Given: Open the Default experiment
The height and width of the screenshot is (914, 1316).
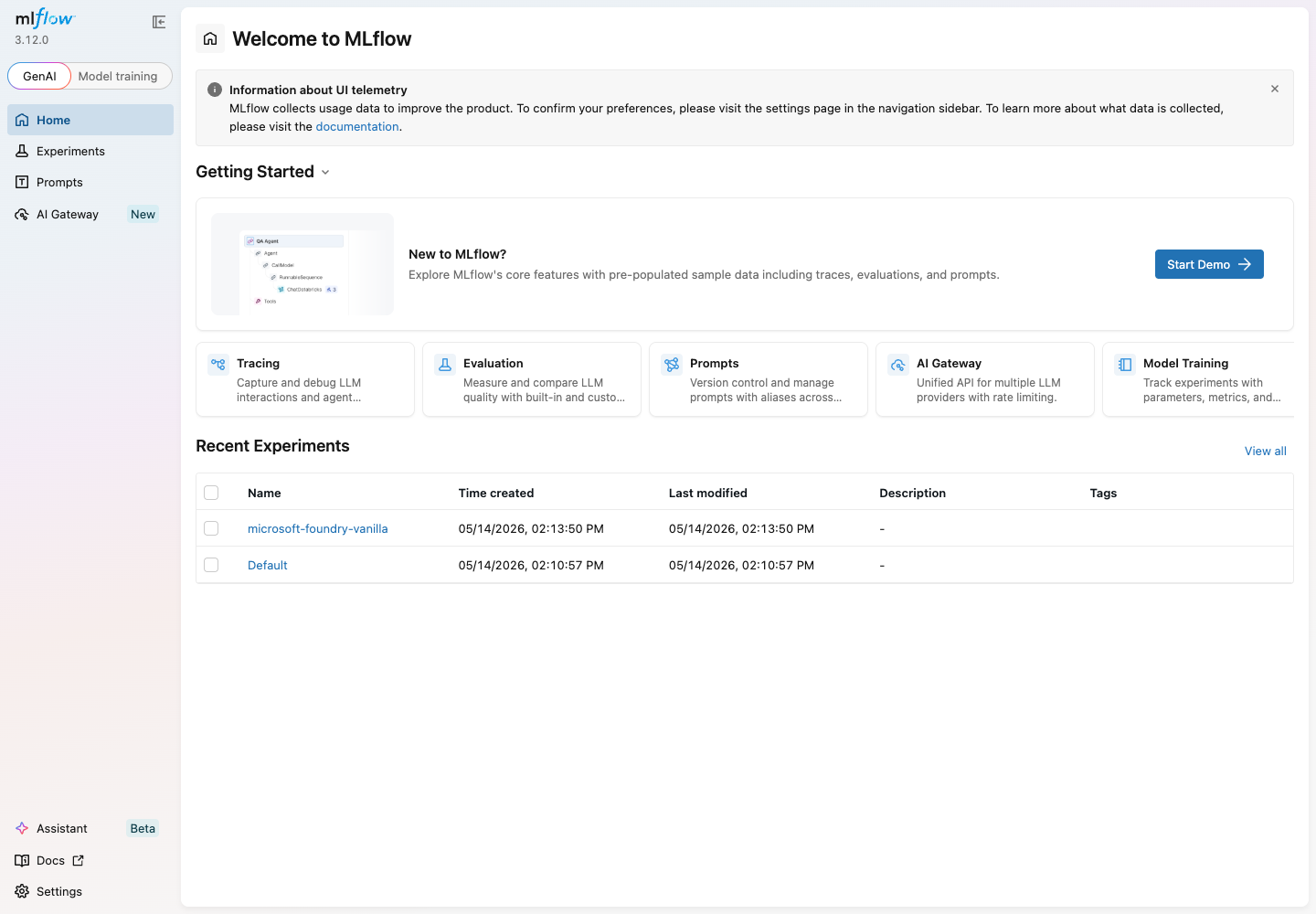Looking at the screenshot, I should [x=268, y=565].
